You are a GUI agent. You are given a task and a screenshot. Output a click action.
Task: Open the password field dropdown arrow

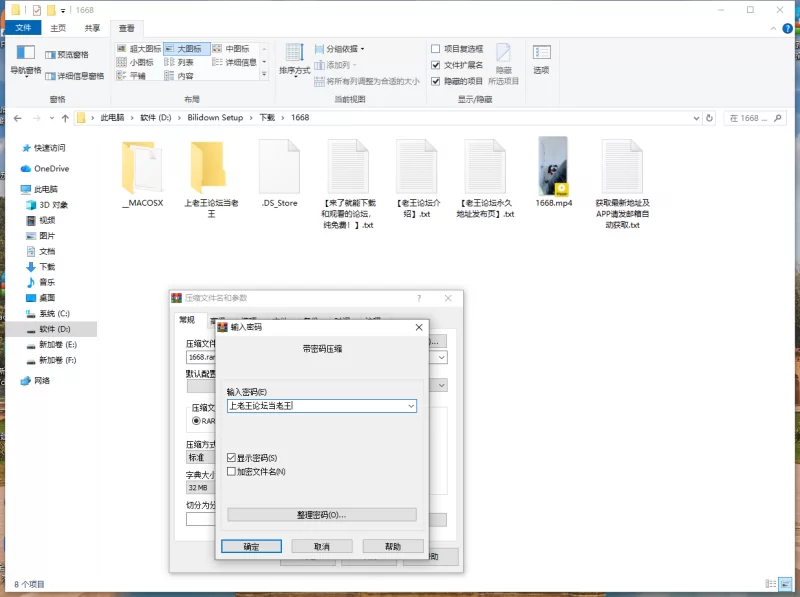(x=410, y=406)
